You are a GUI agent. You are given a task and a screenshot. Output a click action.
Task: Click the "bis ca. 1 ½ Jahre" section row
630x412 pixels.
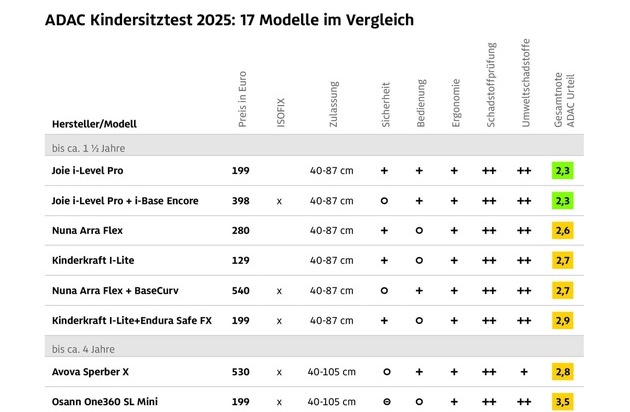point(89,147)
